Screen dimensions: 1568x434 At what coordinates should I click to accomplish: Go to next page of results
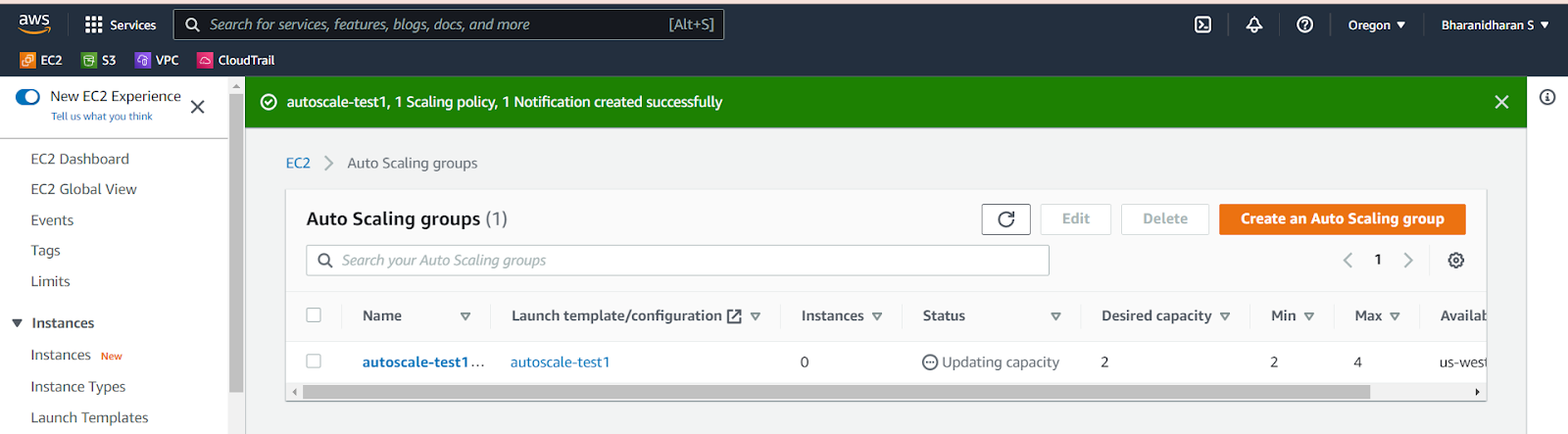pyautogui.click(x=1408, y=260)
